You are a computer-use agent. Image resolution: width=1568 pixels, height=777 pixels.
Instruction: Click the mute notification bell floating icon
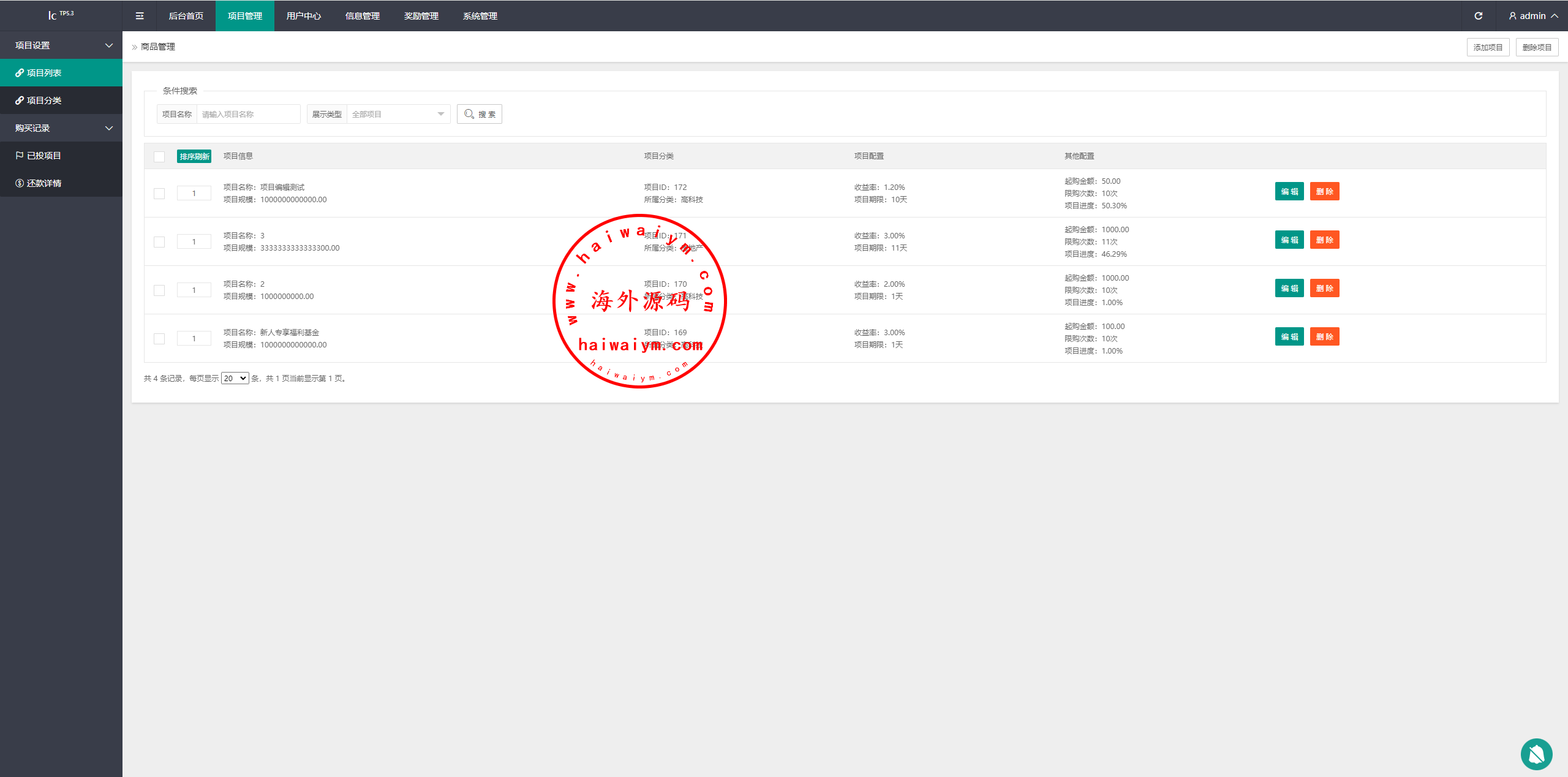(x=1536, y=754)
